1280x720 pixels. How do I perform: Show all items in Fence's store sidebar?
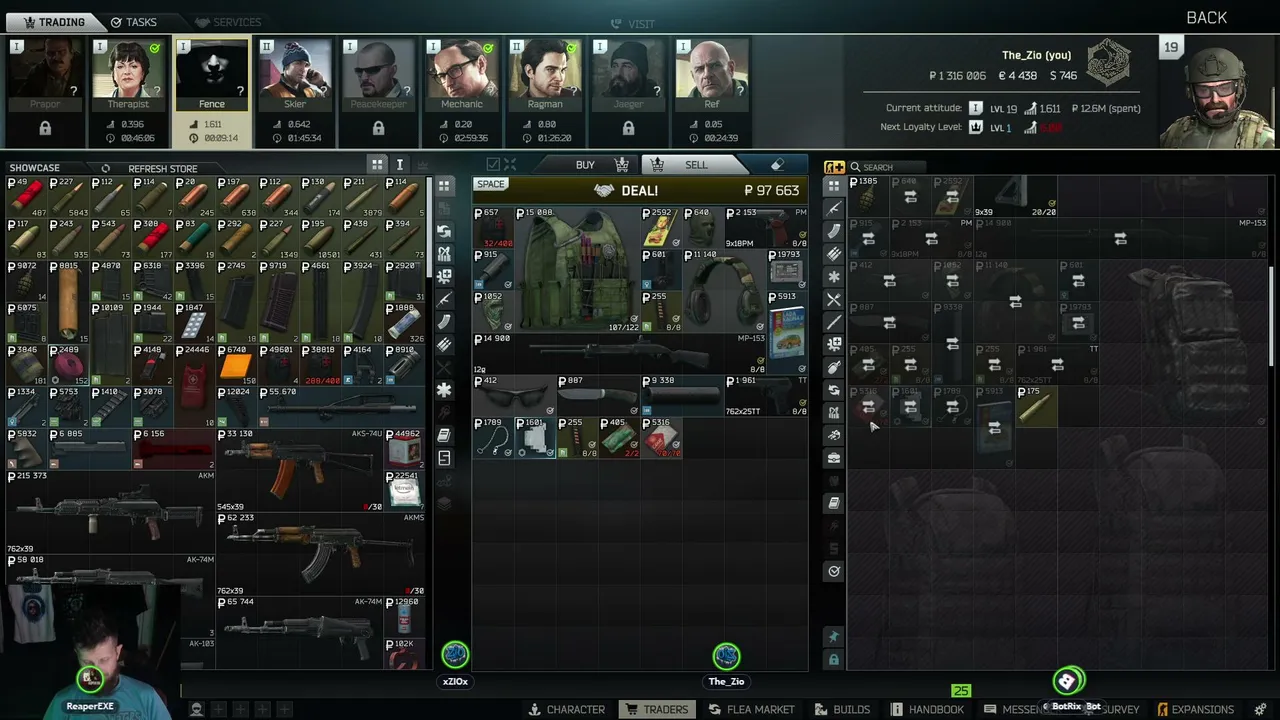[444, 186]
